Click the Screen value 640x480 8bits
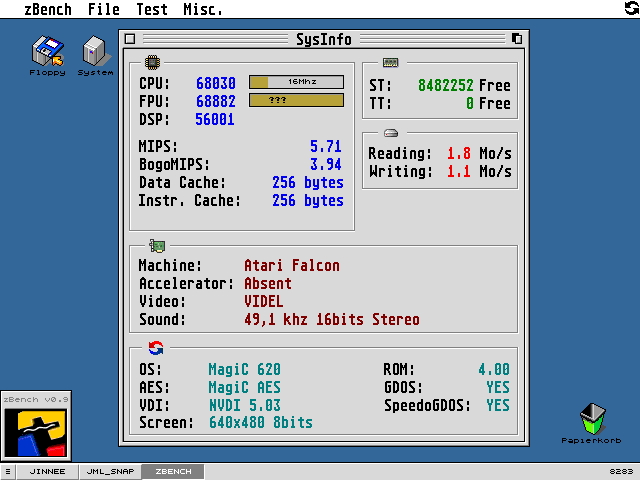This screenshot has width=640, height=480. coord(261,422)
